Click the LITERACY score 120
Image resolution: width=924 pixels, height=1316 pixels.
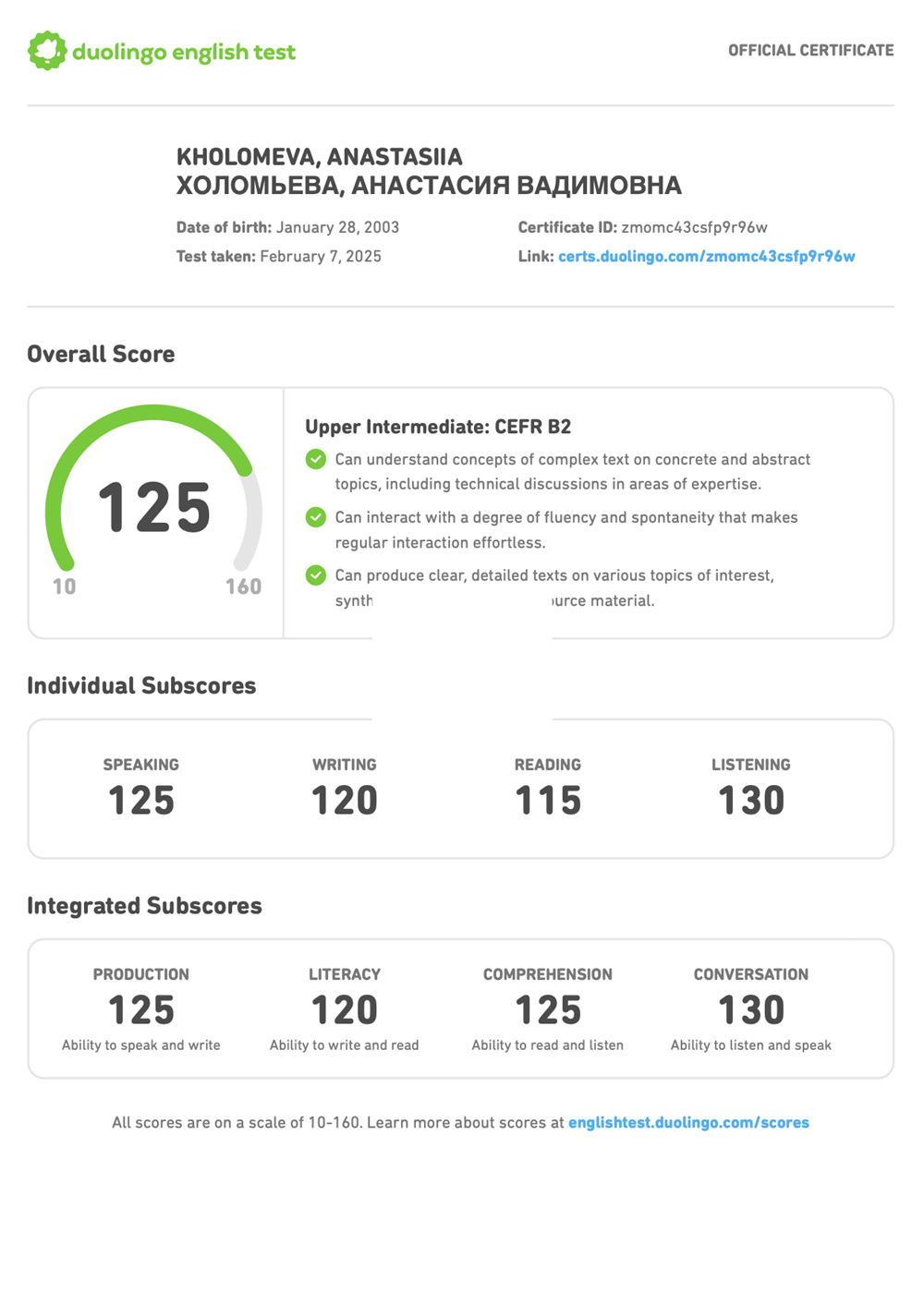point(345,1010)
